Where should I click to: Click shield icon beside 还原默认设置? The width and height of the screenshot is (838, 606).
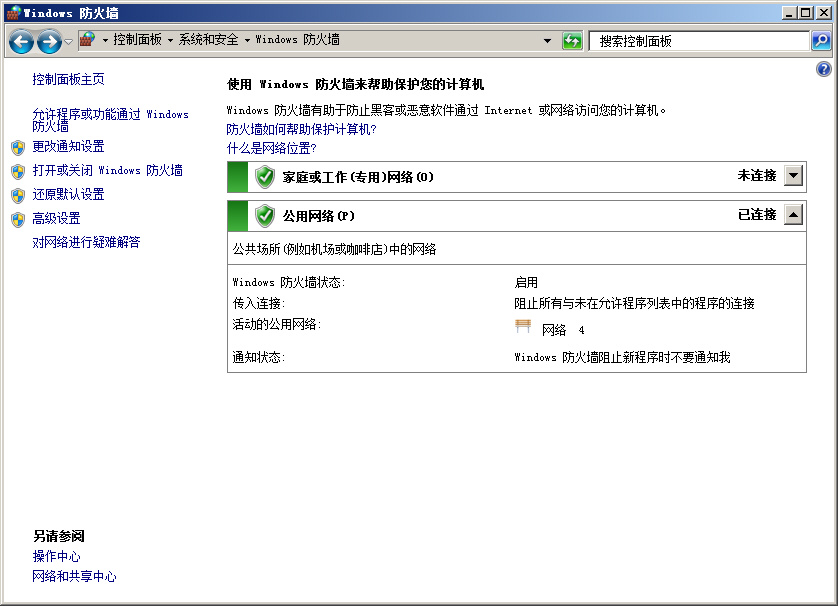18,196
